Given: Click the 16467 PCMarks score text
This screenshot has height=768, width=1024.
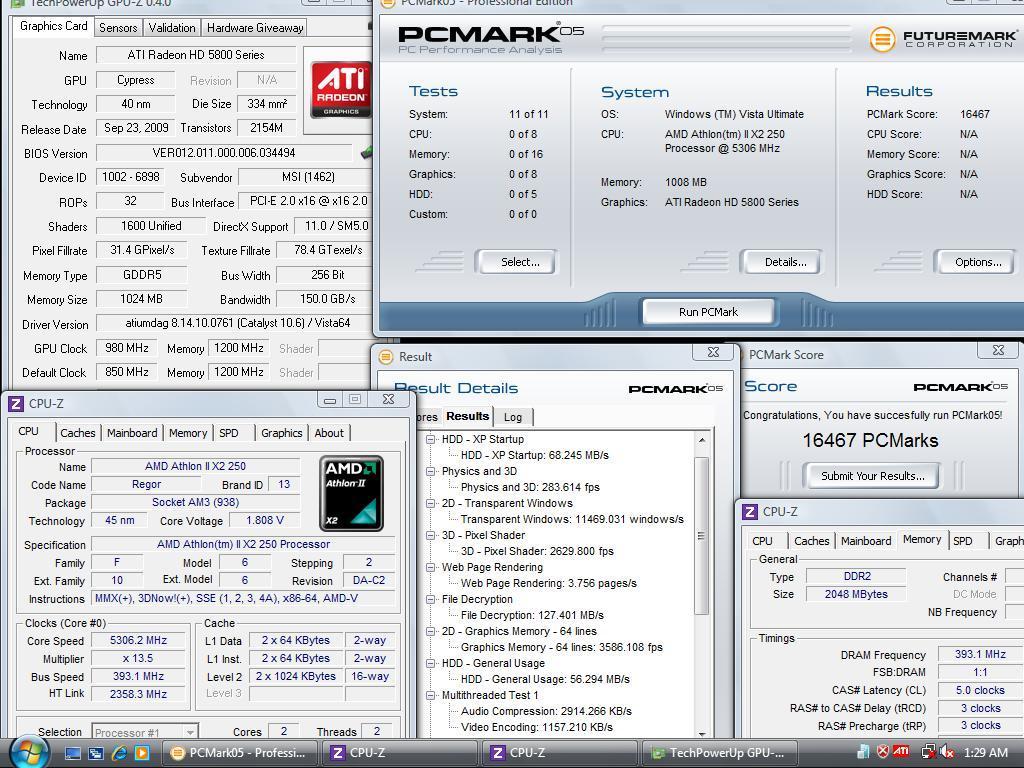Looking at the screenshot, I should tap(870, 440).
